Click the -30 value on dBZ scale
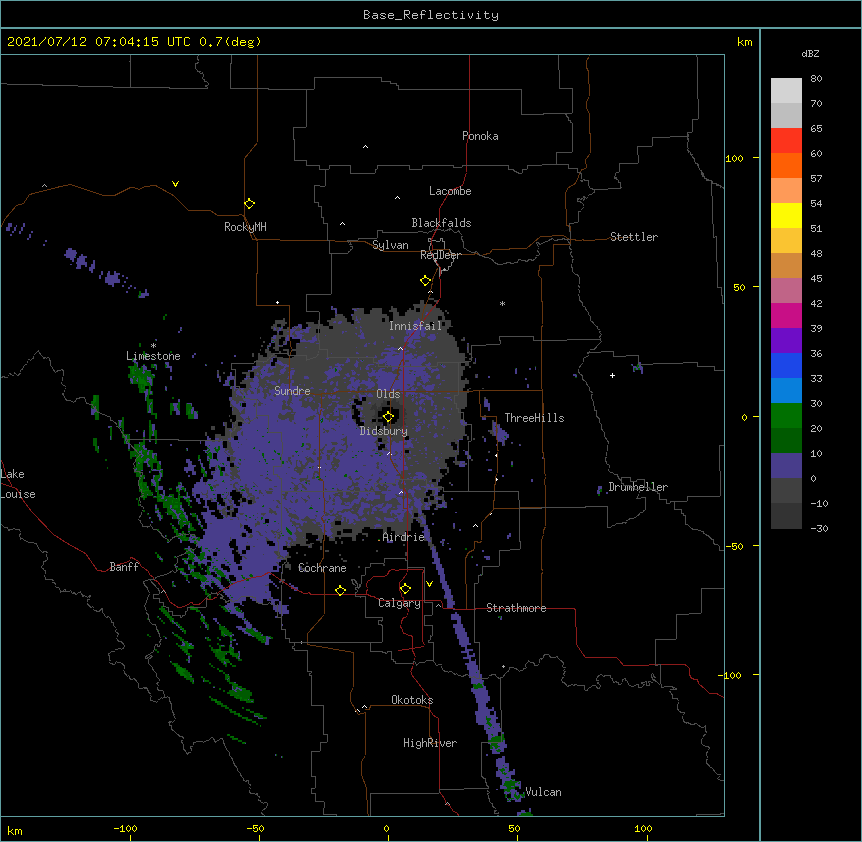The image size is (862, 842). [819, 528]
